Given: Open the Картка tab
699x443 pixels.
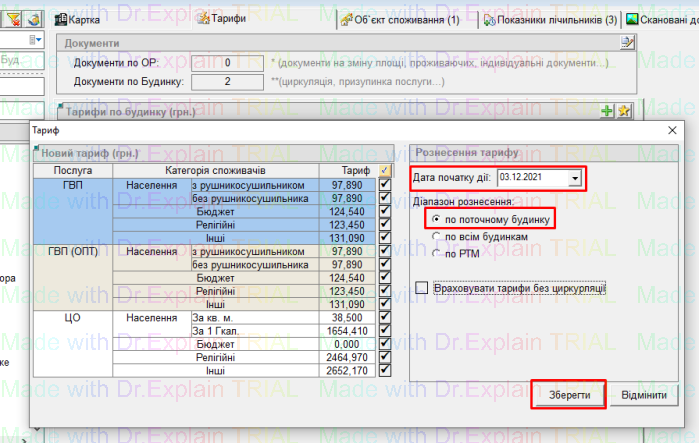Looking at the screenshot, I should (x=97, y=18).
